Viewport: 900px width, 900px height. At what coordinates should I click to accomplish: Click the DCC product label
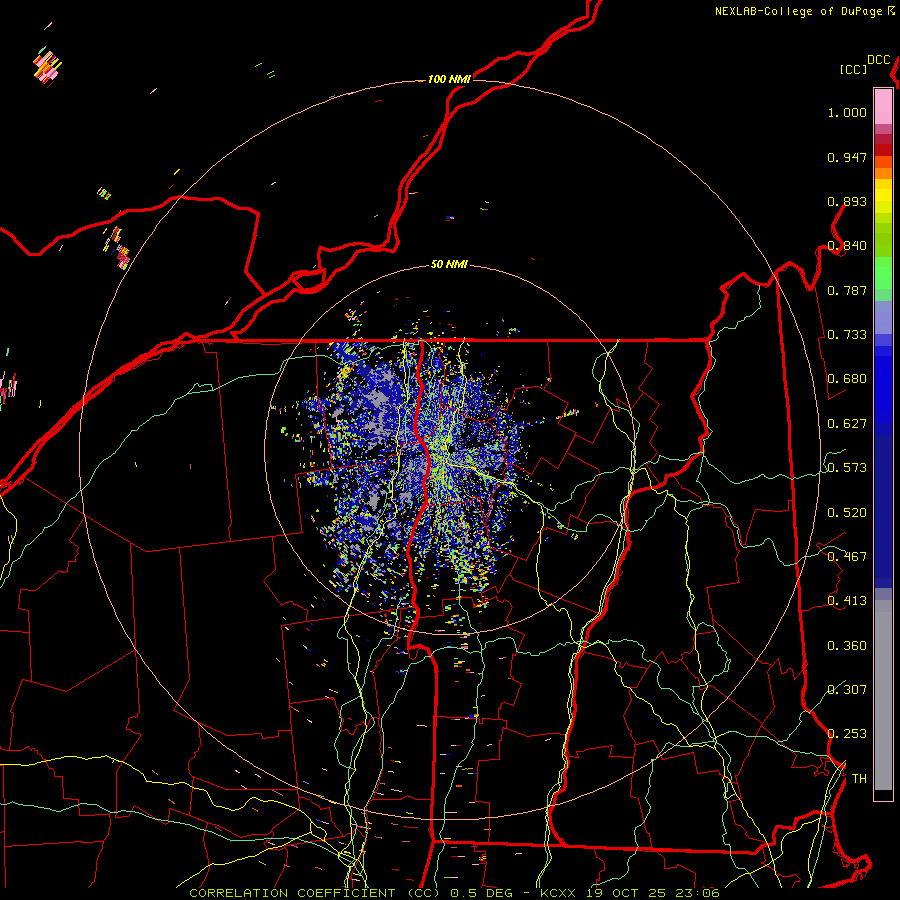click(878, 60)
